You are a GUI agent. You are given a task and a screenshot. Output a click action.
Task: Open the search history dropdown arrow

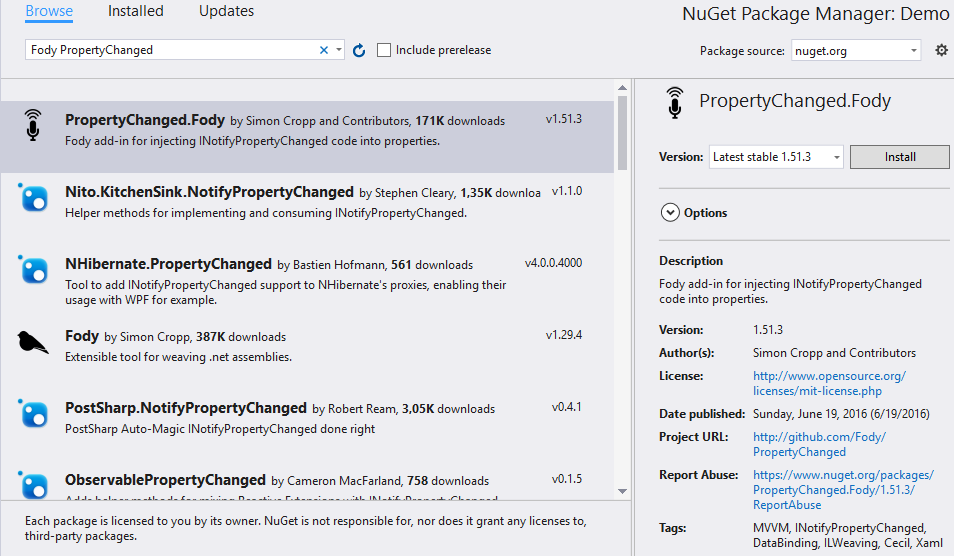(x=339, y=50)
